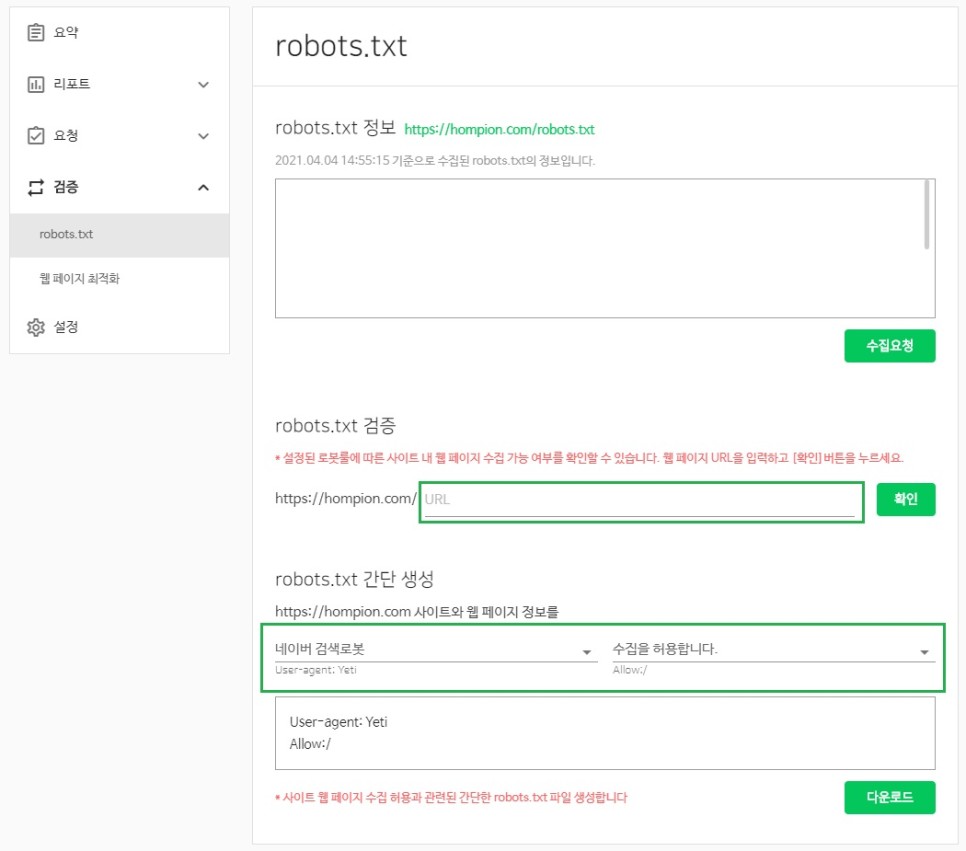Click the 요약 clipboard icon in sidebar

point(36,33)
